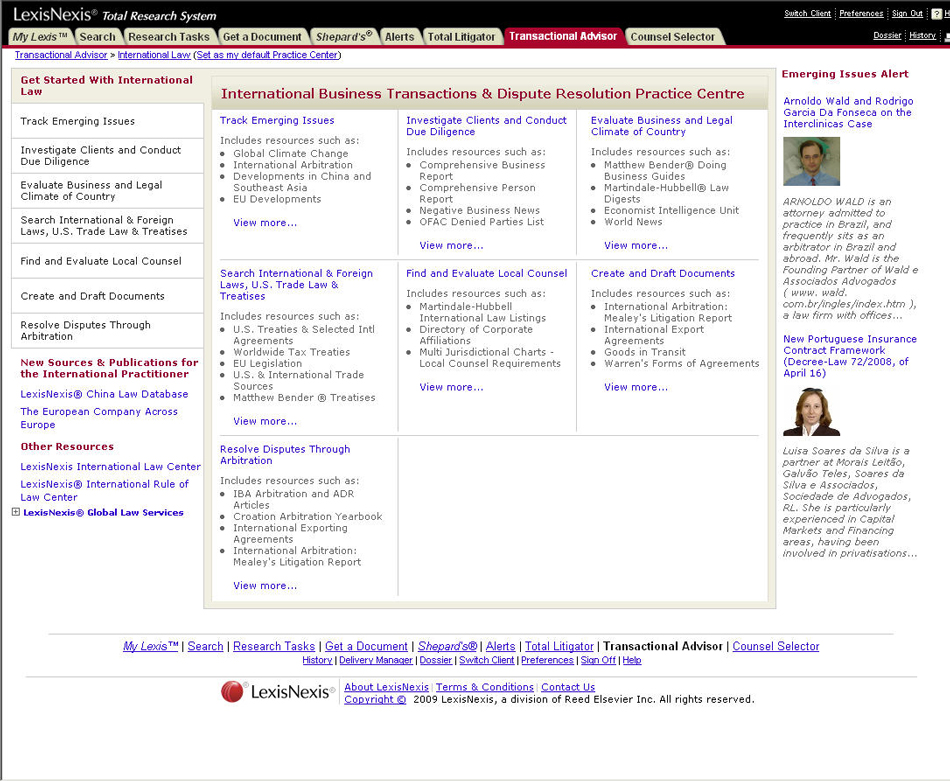Click Sign Off in footer

click(598, 660)
